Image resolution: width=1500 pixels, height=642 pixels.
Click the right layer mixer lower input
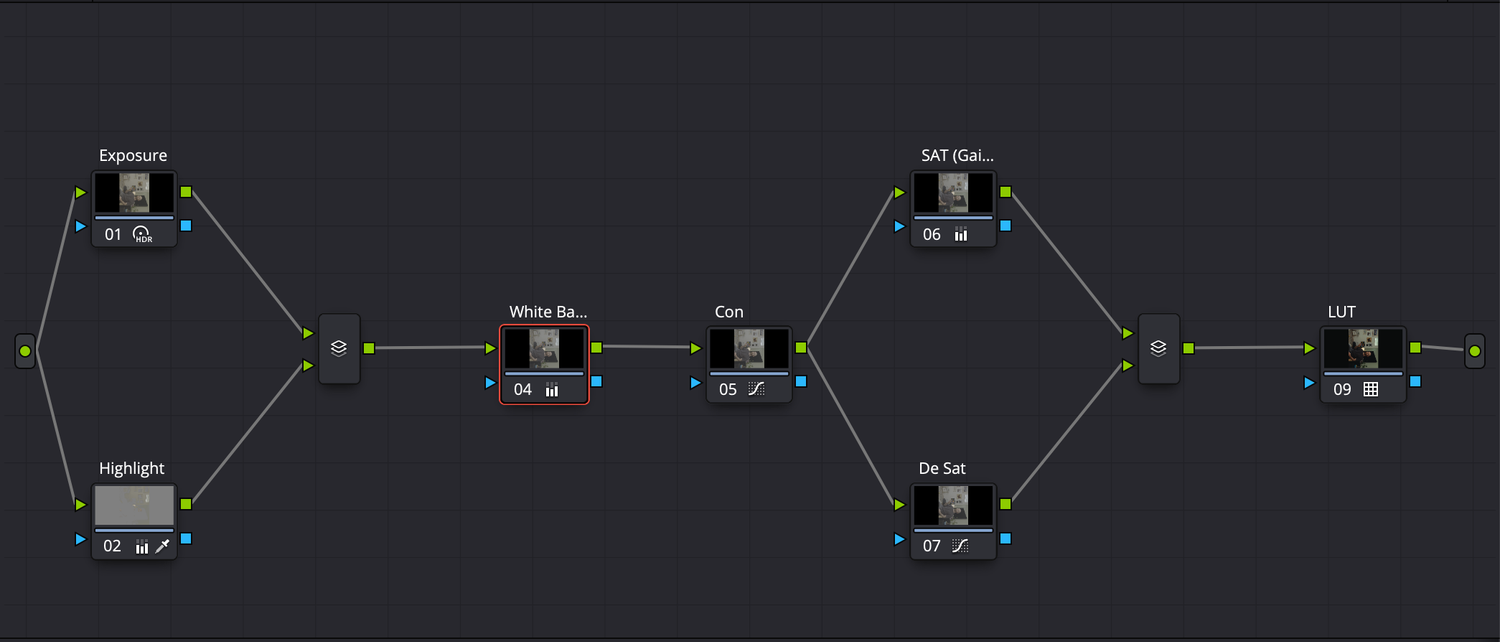pyautogui.click(x=1129, y=366)
